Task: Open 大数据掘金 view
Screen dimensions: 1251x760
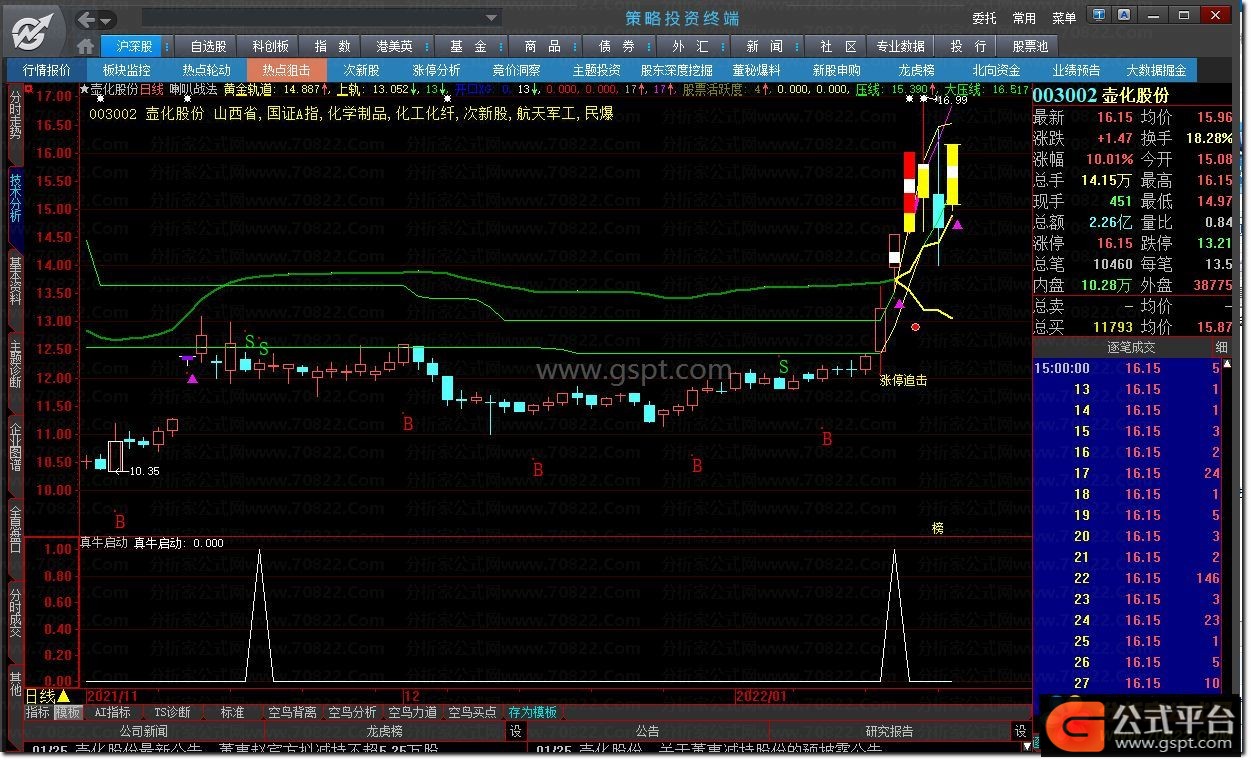Action: pos(1157,71)
